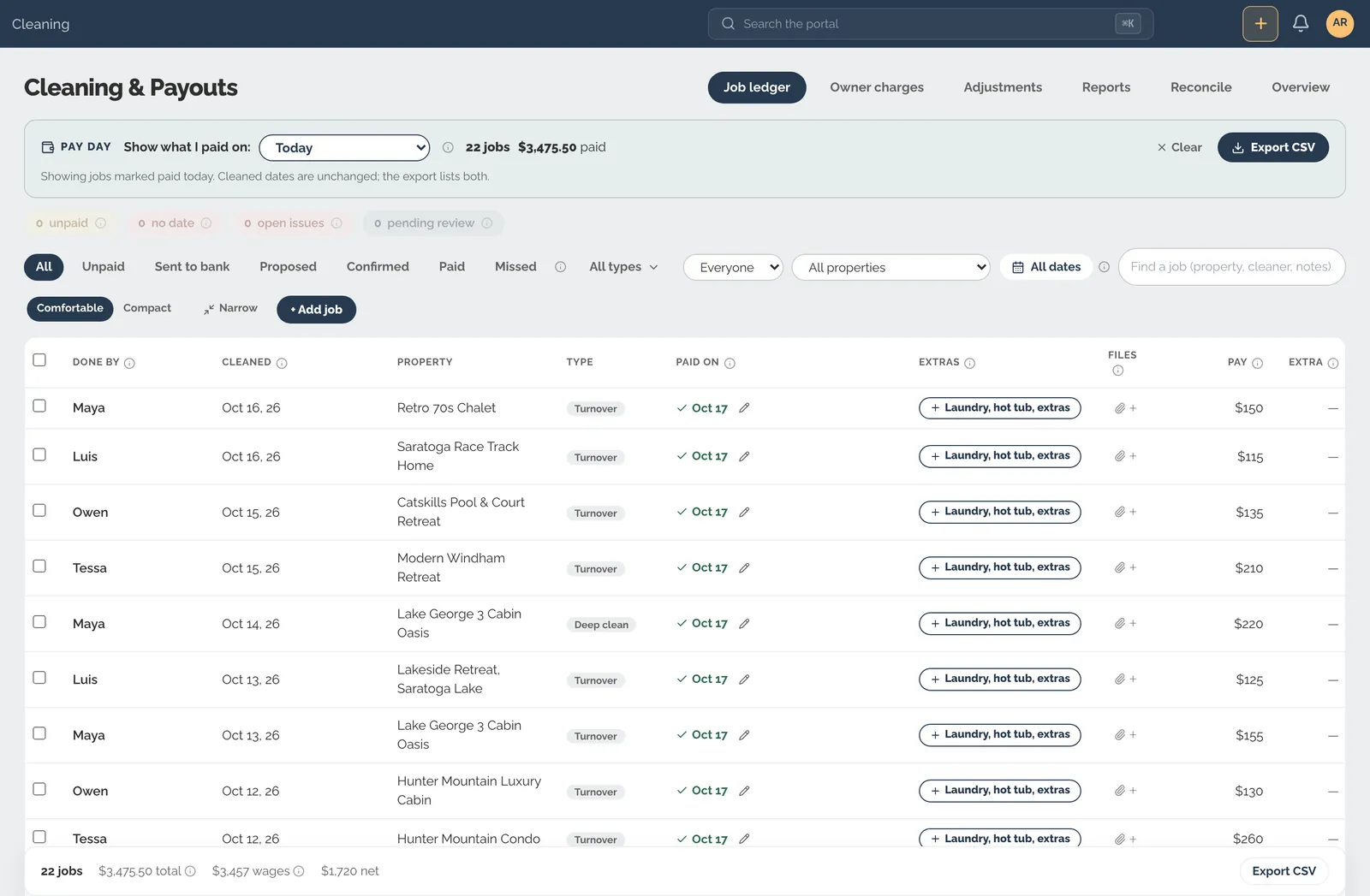1370x896 pixels.
Task: Open the Everyone cleaner dropdown
Action: pos(733,267)
